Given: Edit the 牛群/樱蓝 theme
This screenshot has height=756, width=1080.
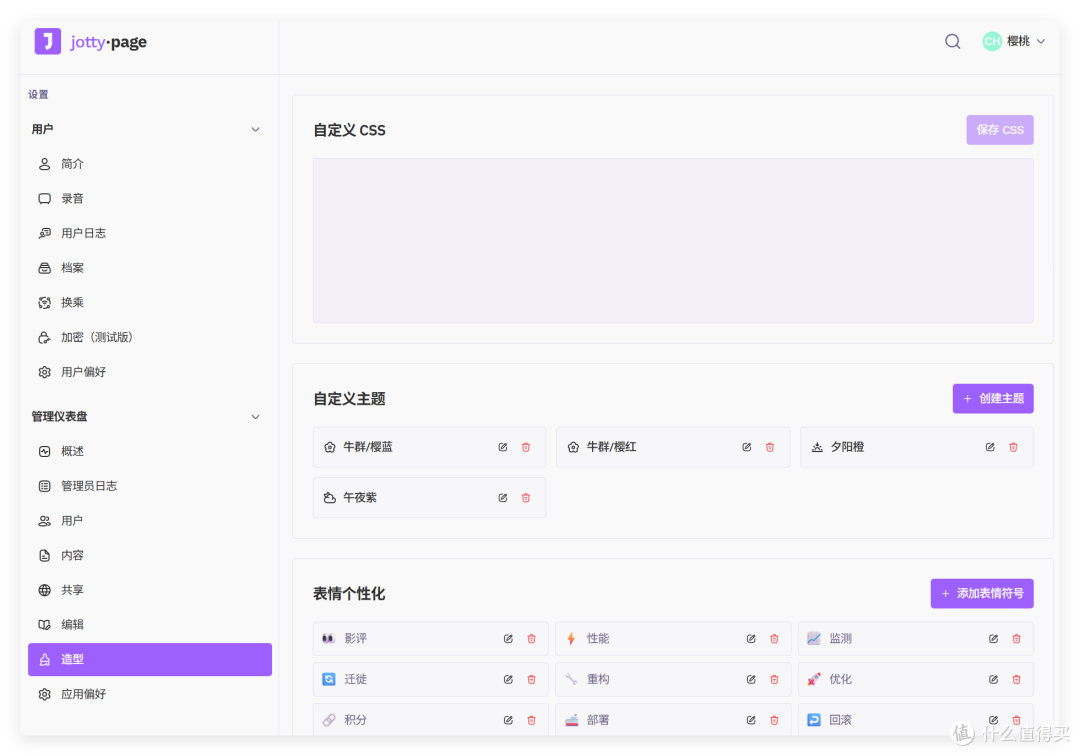Looking at the screenshot, I should (x=503, y=447).
